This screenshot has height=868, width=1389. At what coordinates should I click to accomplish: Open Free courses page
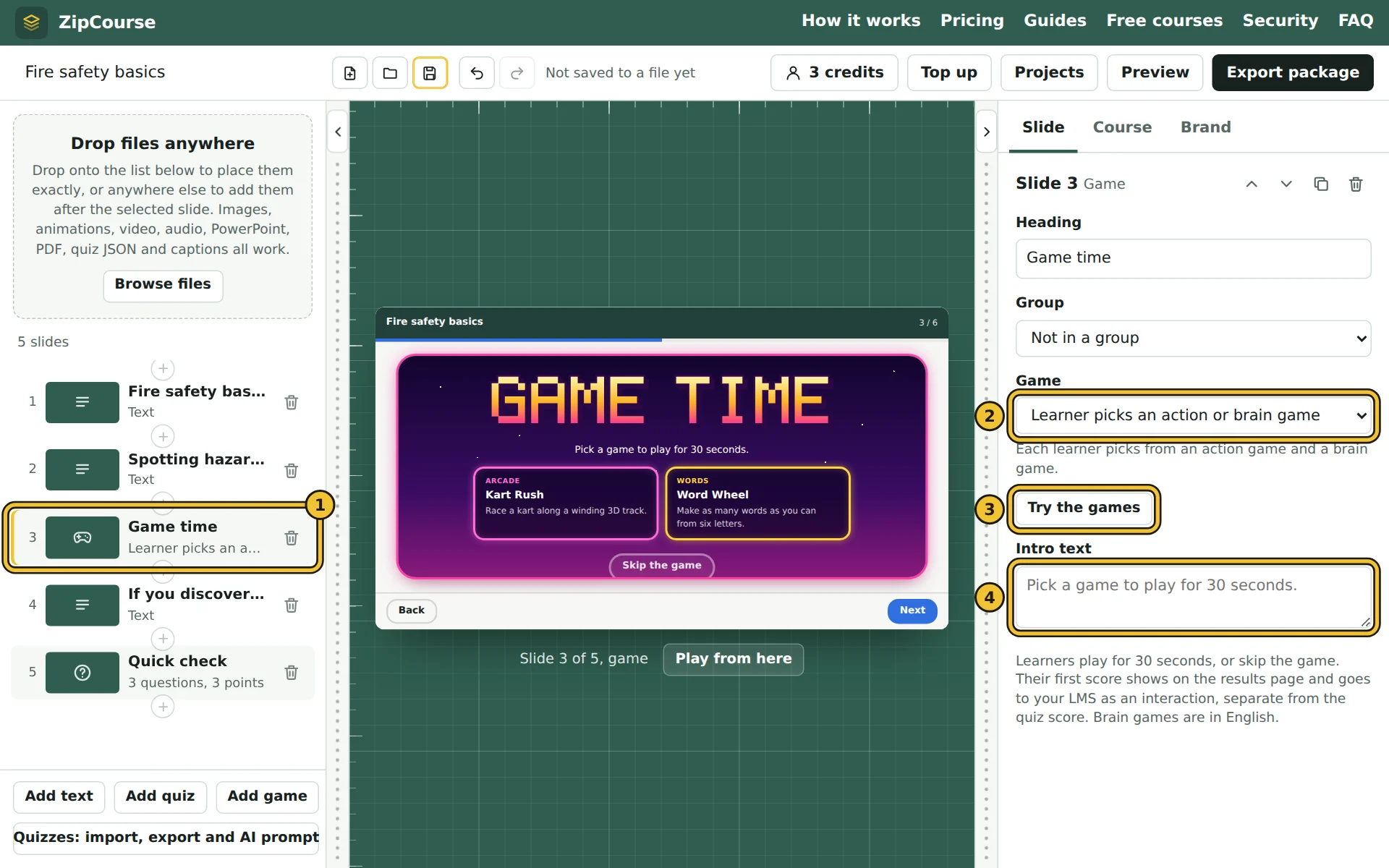coord(1164,21)
